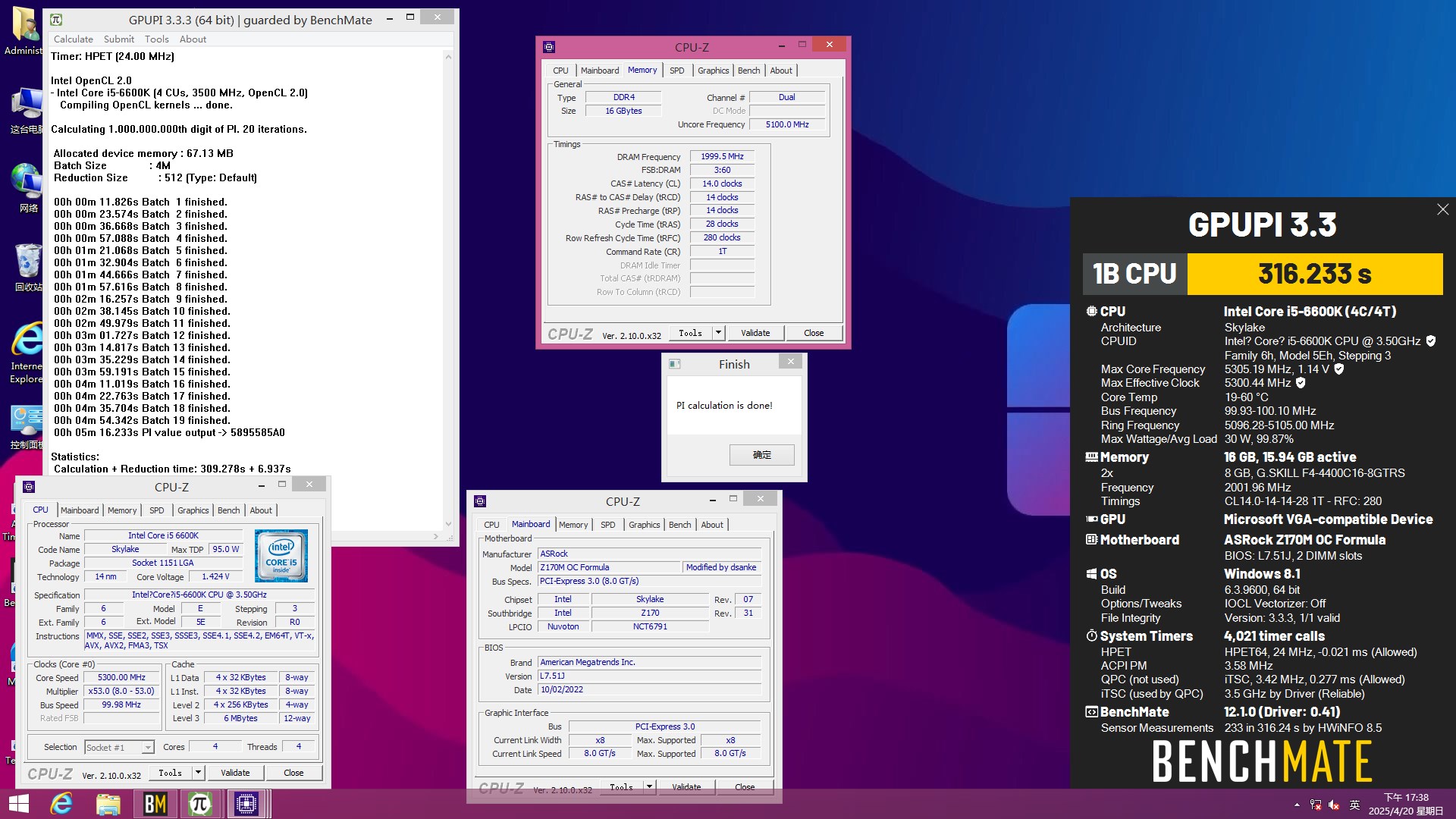This screenshot has height=819, width=1456.
Task: Open the Tools menu in GPUPI
Action: tap(157, 39)
